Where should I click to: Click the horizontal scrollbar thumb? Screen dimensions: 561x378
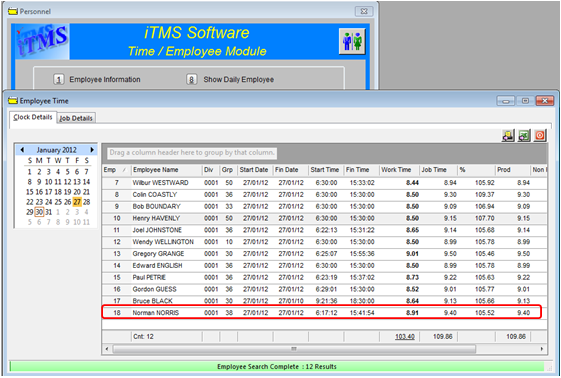tap(294, 349)
